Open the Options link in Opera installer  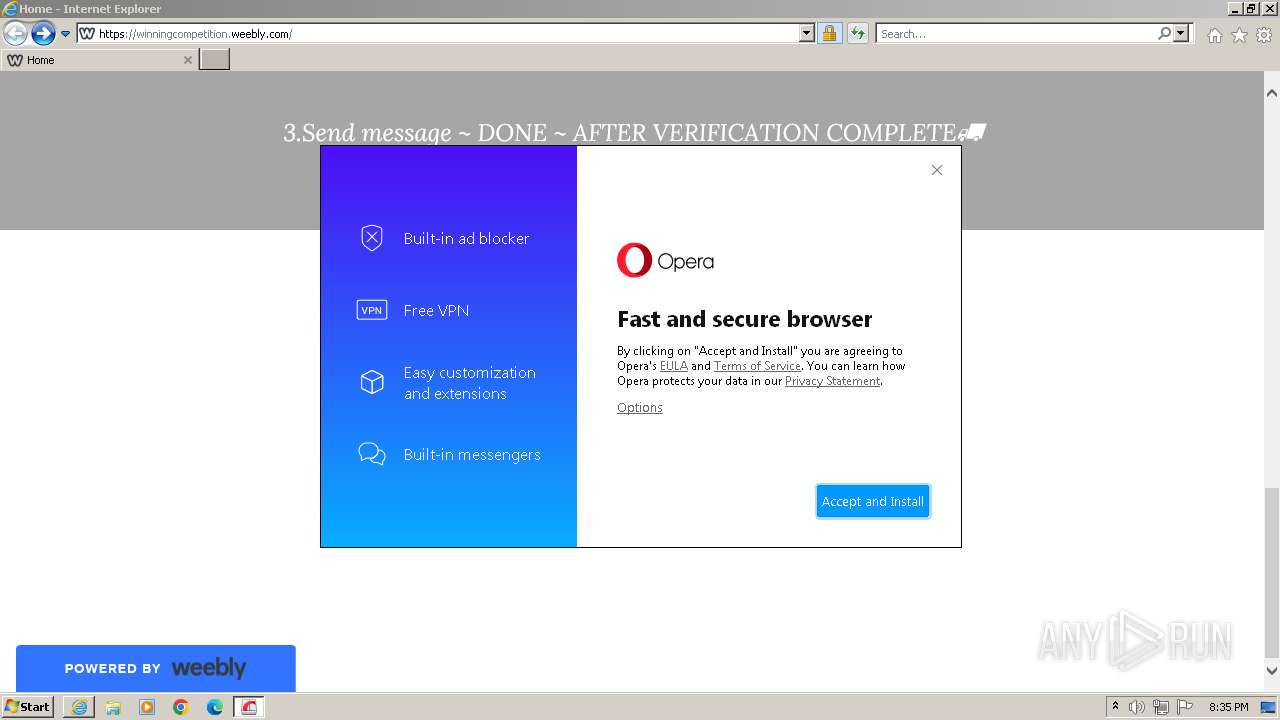coord(639,407)
